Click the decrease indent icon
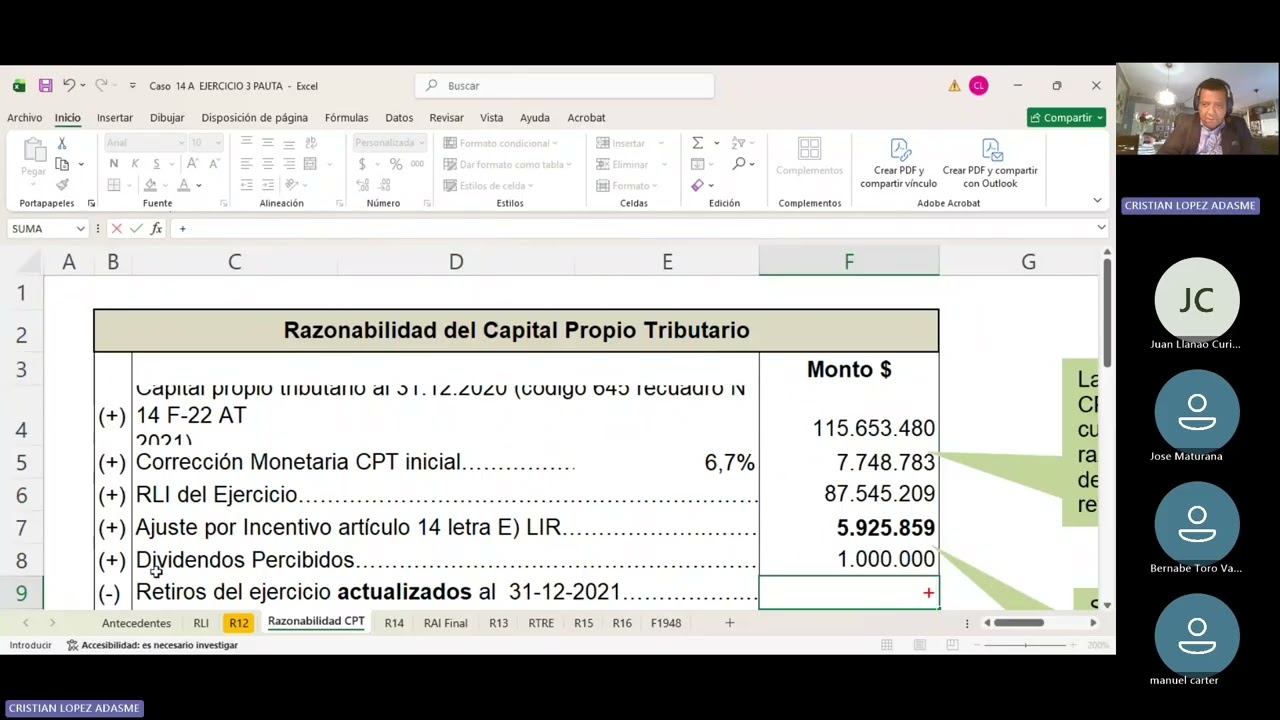This screenshot has width=1280, height=720. coord(246,185)
